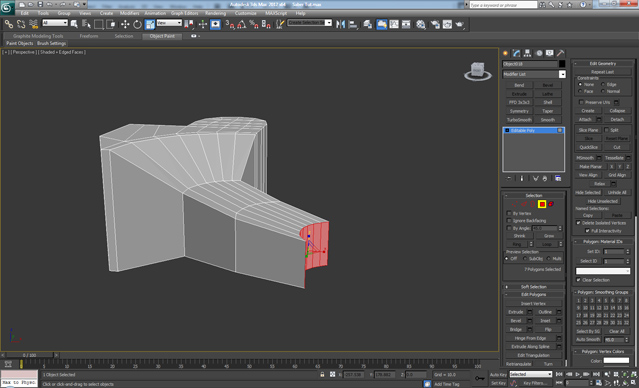Image resolution: width=639 pixels, height=388 pixels.
Task: Uncheck Full Interactivity checkbox
Action: [x=587, y=231]
